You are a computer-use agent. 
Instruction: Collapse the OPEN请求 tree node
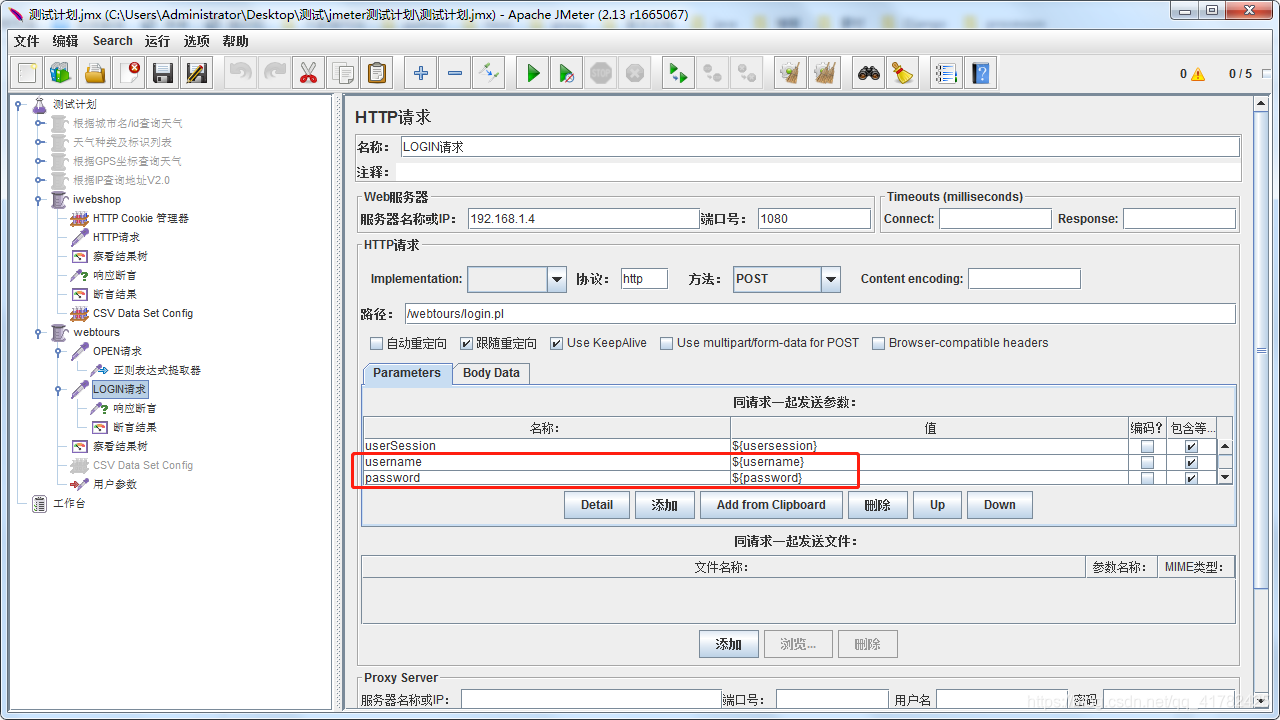coord(59,351)
